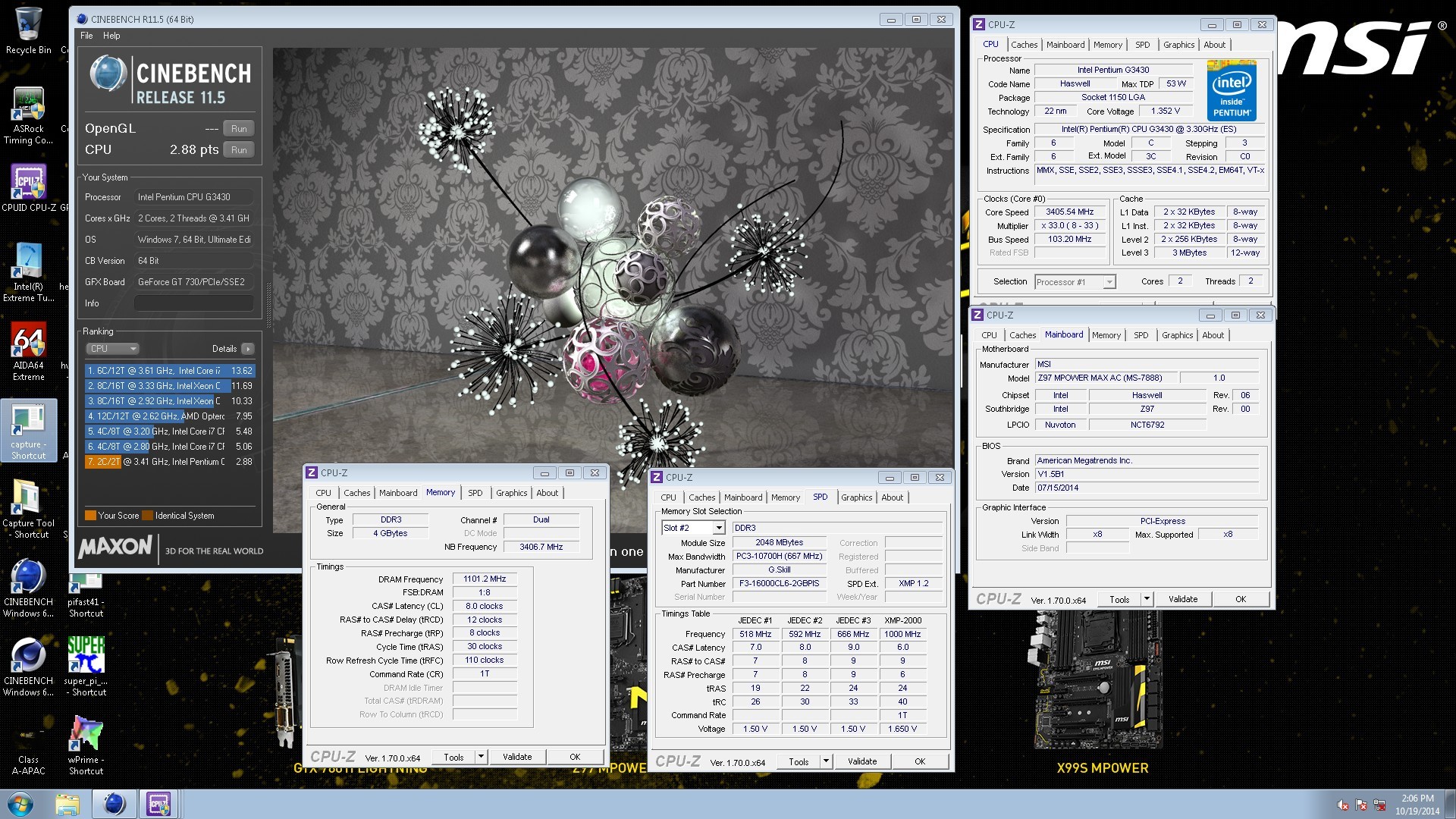Switch to the CPU-Z taskbar icon
This screenshot has width=1456, height=819.
pyautogui.click(x=158, y=804)
